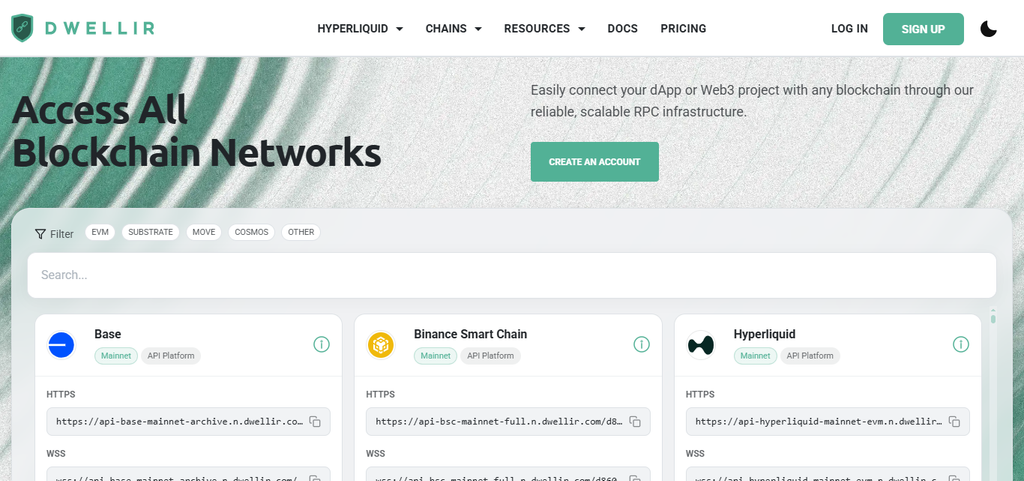1024x481 pixels.
Task: Click Mainnet tag on Base card
Action: tap(116, 356)
